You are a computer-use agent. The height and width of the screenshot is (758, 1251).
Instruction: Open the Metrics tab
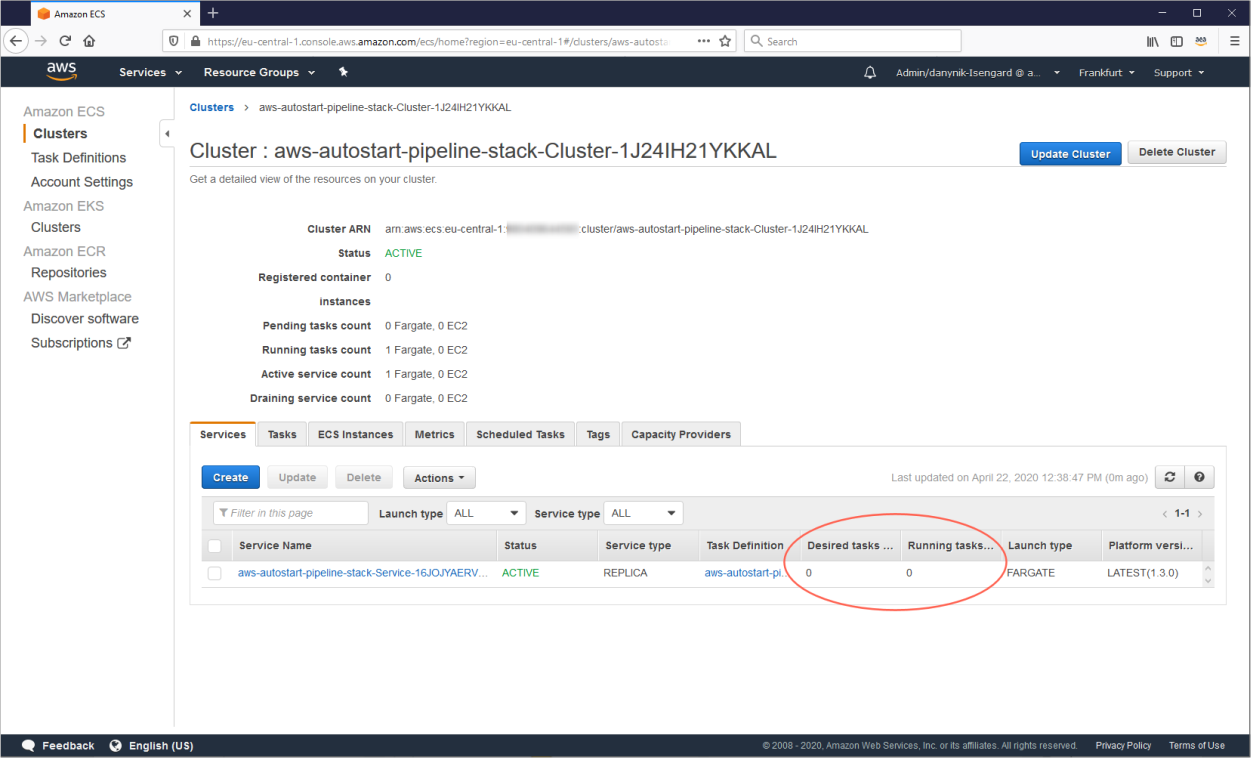[434, 434]
